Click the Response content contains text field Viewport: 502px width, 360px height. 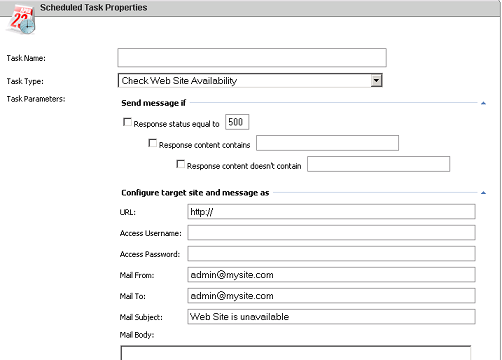(x=327, y=143)
